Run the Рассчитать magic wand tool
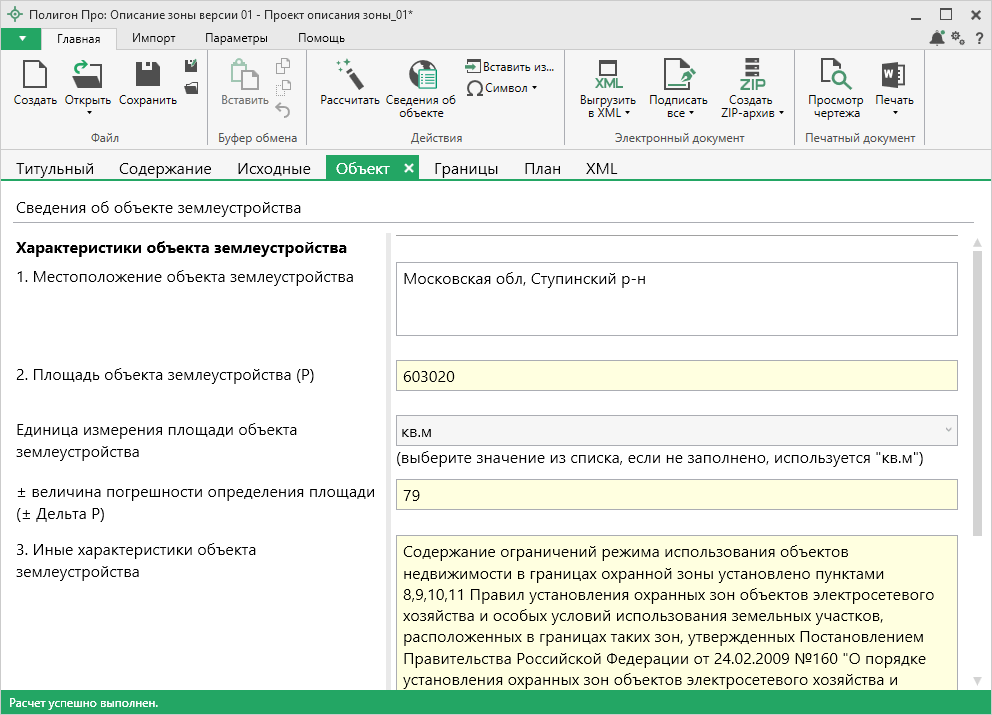The image size is (992, 715). [349, 75]
